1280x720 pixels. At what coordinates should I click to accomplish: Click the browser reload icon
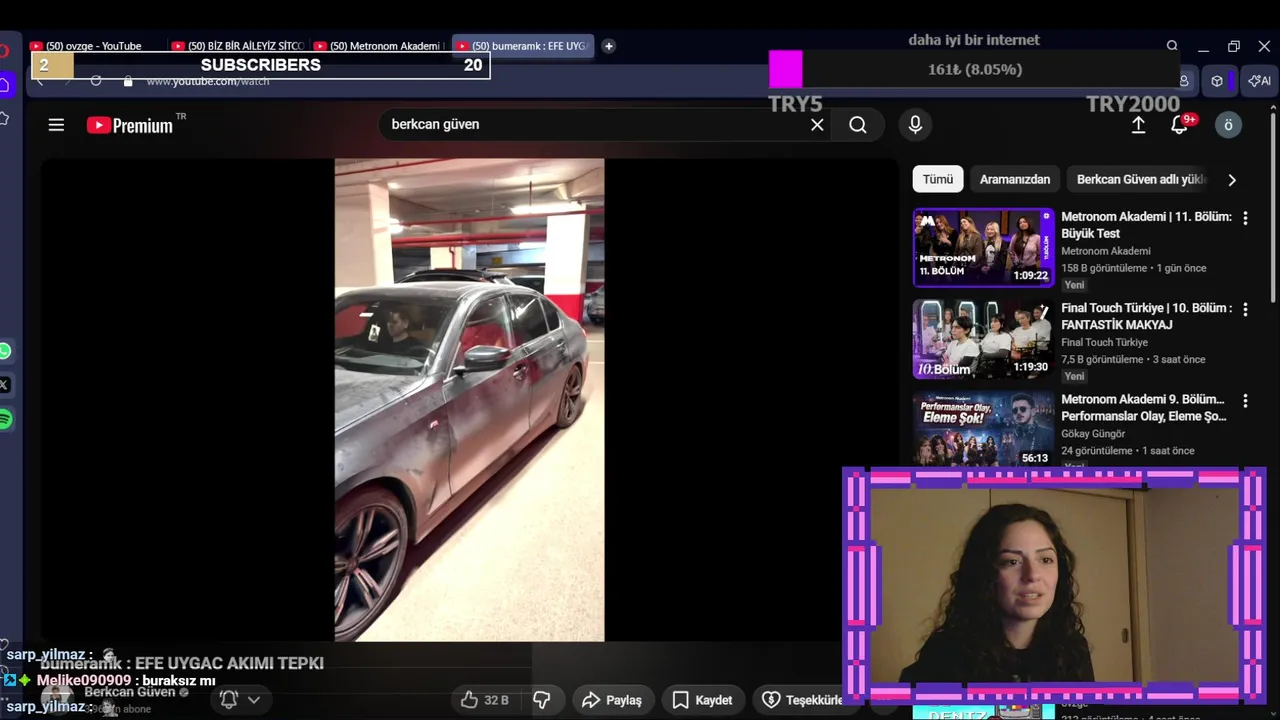pyautogui.click(x=96, y=81)
